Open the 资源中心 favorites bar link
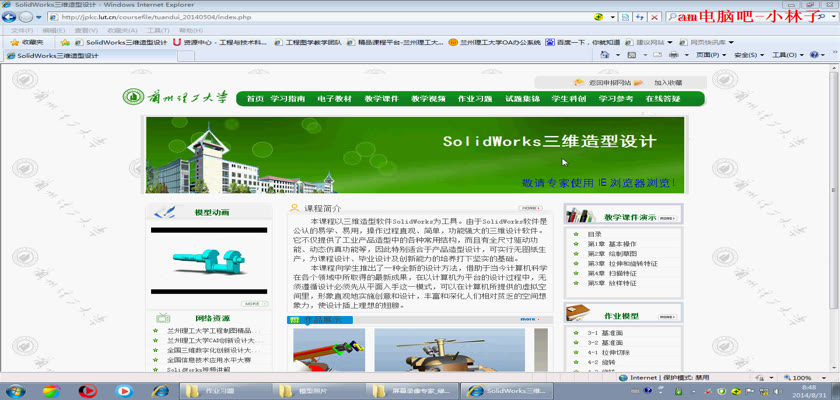The height and width of the screenshot is (400, 840). coord(220,42)
